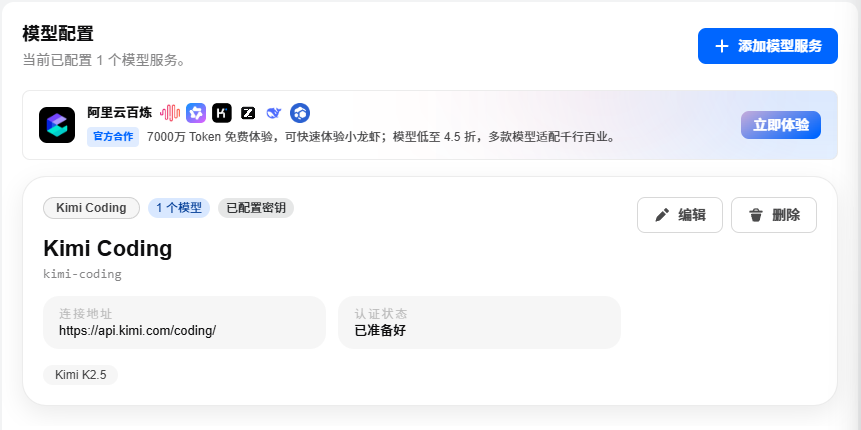Click the 连接地址 URL field

point(185,323)
